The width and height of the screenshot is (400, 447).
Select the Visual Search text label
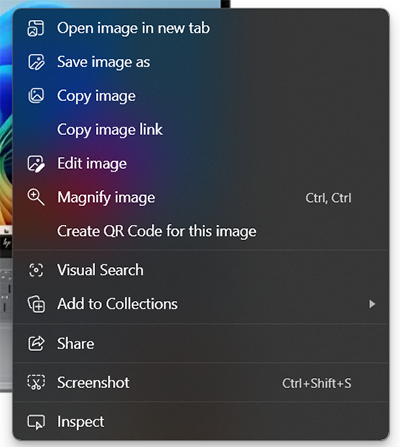coord(100,270)
